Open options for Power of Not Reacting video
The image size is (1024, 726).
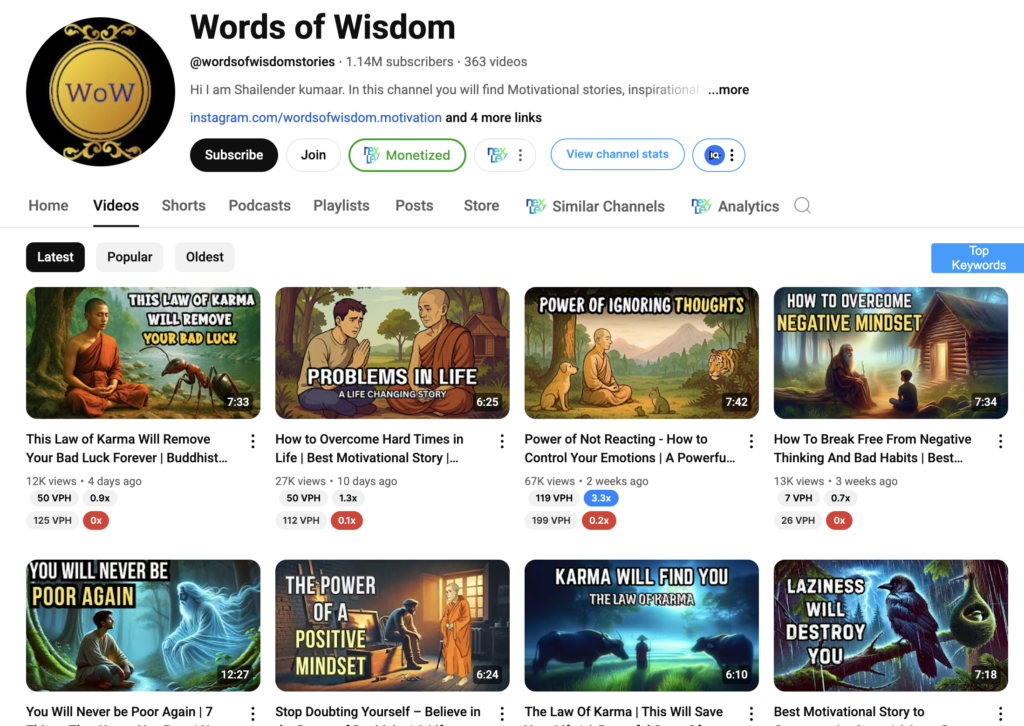tap(752, 441)
